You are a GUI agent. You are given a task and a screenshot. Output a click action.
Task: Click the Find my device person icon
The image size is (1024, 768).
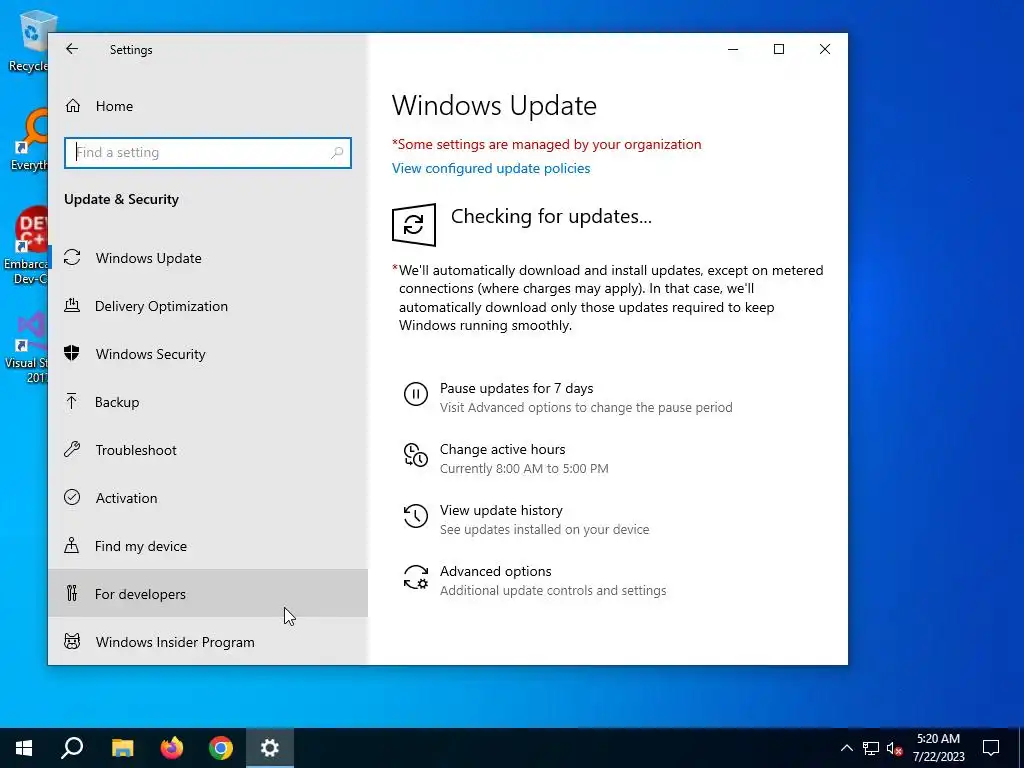coord(72,545)
